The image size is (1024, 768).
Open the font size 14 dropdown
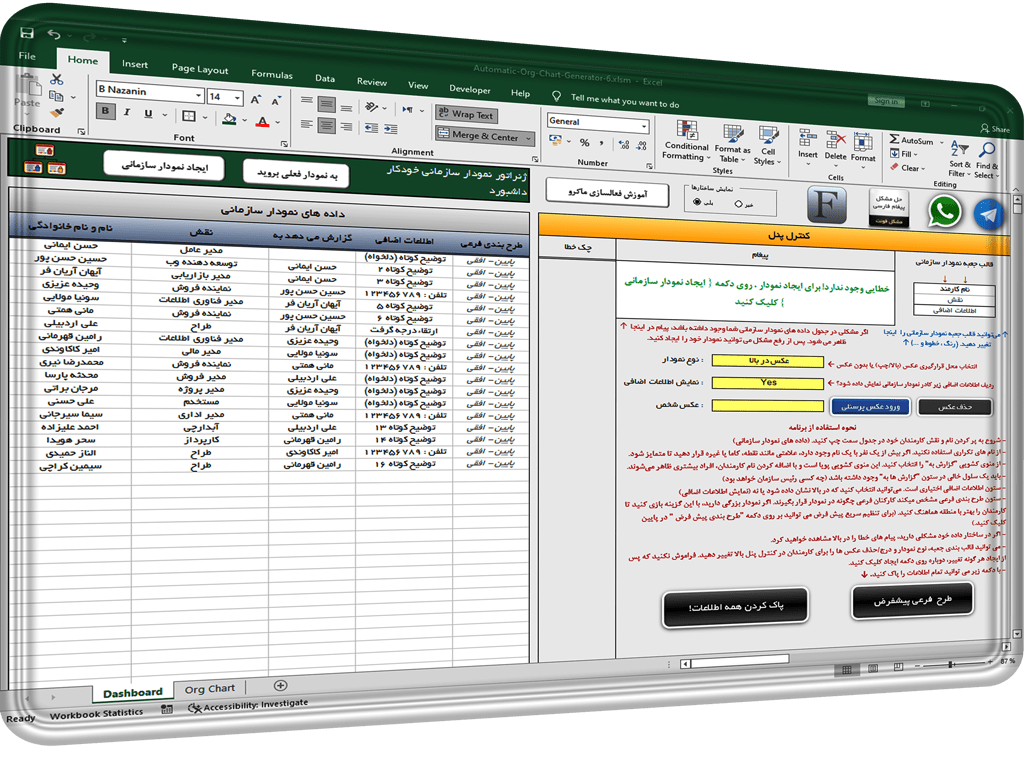tap(237, 99)
